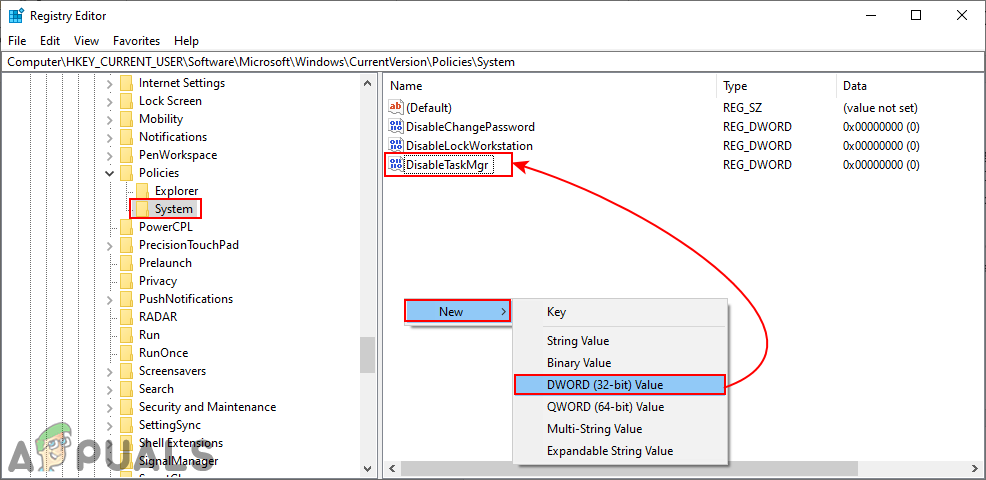Click the RADAR folder icon
The height and width of the screenshot is (480, 986).
pos(126,317)
